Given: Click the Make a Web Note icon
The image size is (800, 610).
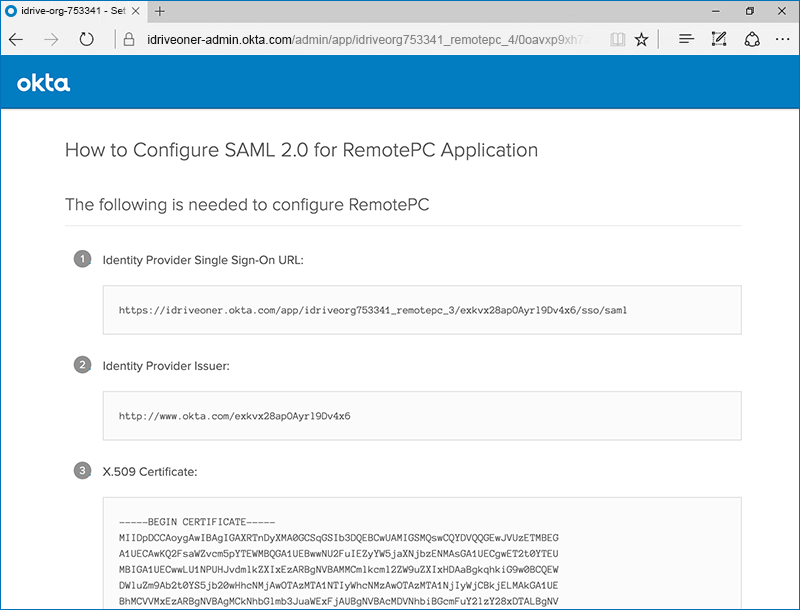Looking at the screenshot, I should 718,40.
